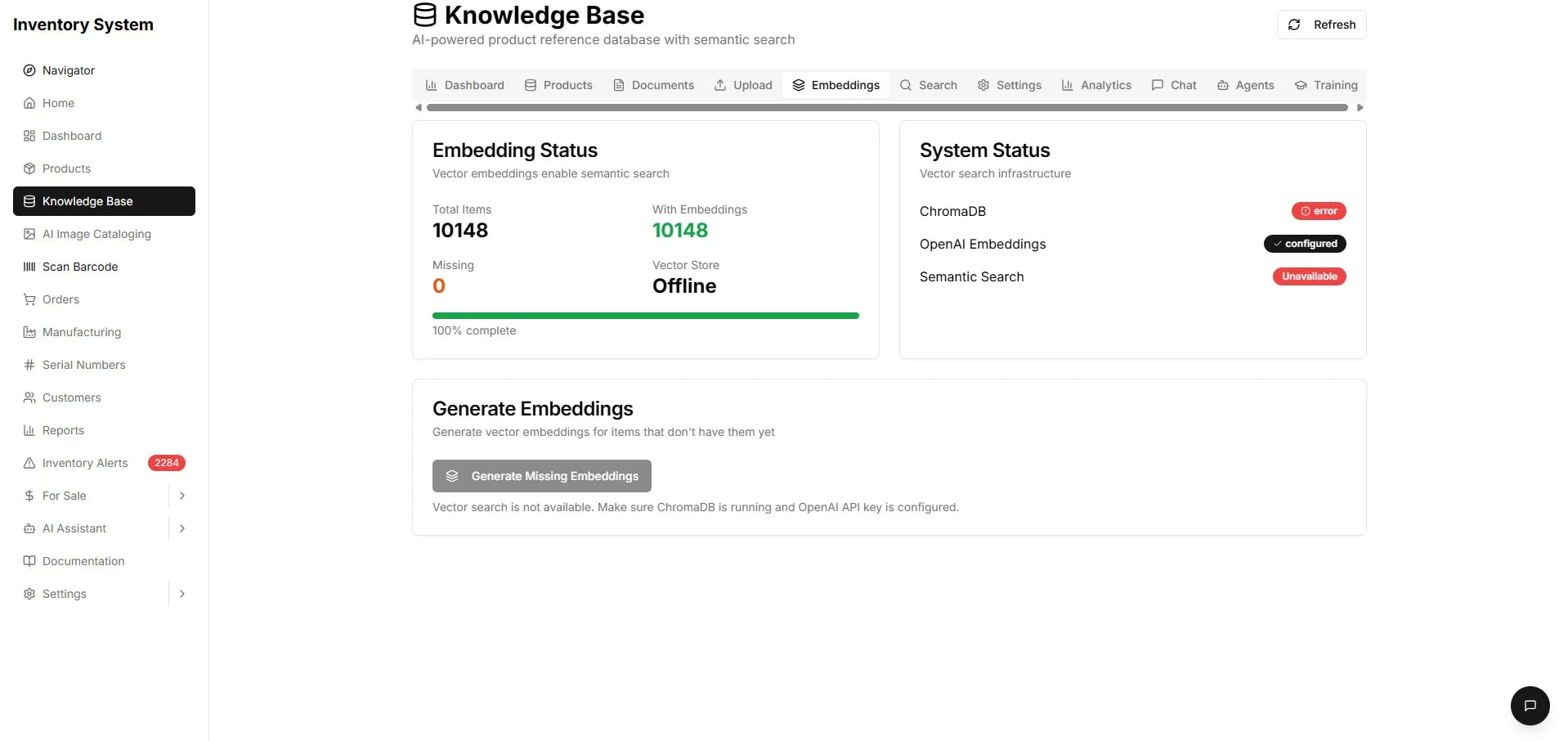This screenshot has width=1568, height=741.
Task: Open Documentation from the sidebar
Action: coord(104,561)
